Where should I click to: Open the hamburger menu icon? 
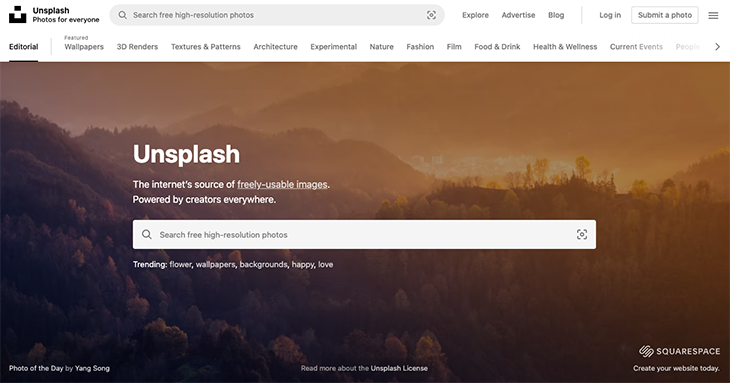pos(713,15)
